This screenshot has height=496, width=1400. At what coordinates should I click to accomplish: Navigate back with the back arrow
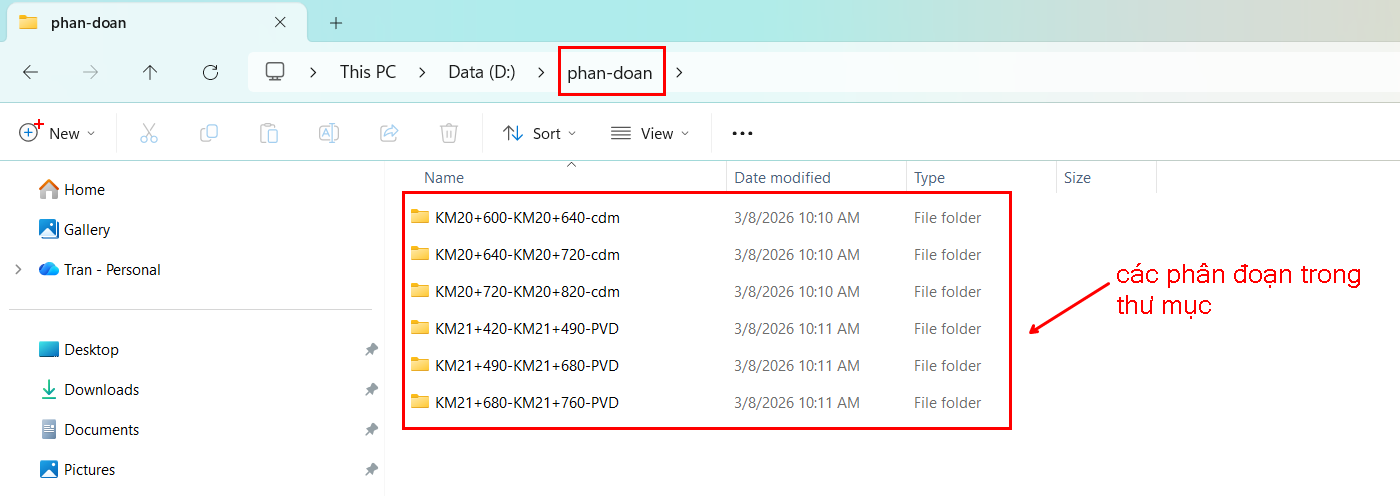coord(31,72)
